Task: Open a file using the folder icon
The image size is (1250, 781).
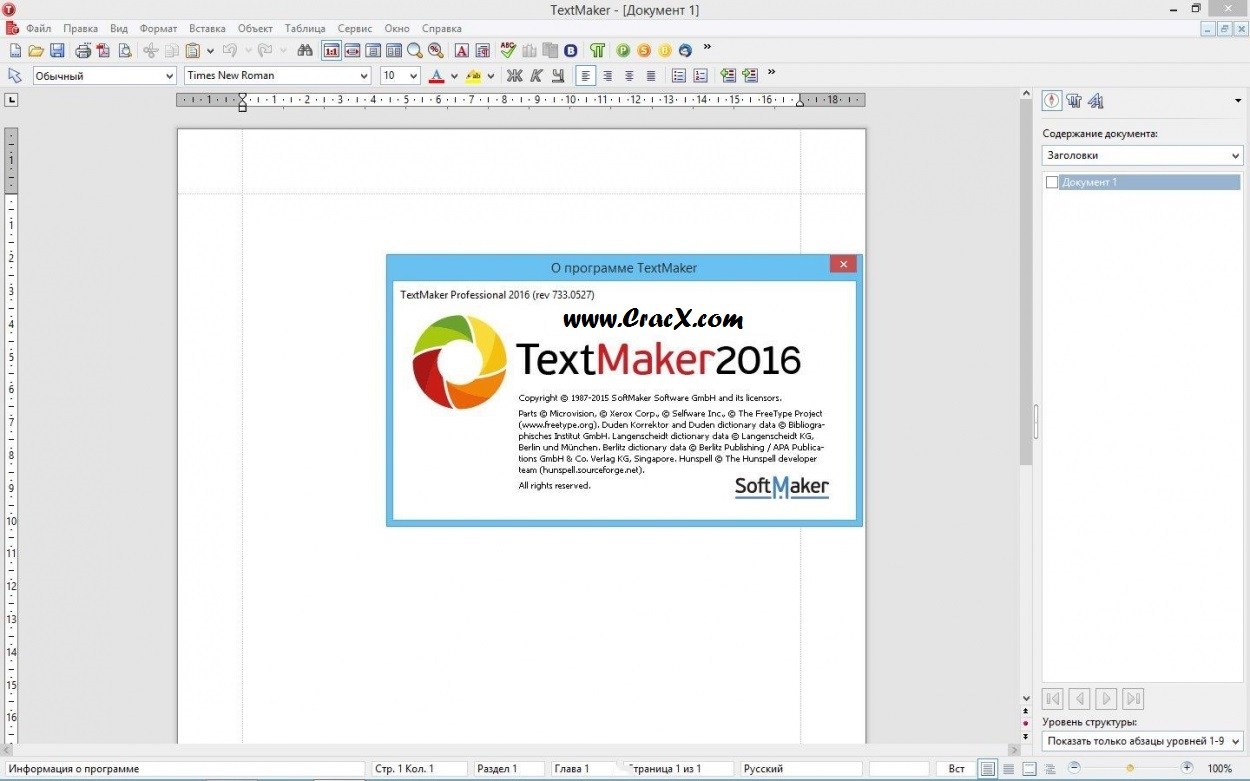Action: tap(36, 50)
